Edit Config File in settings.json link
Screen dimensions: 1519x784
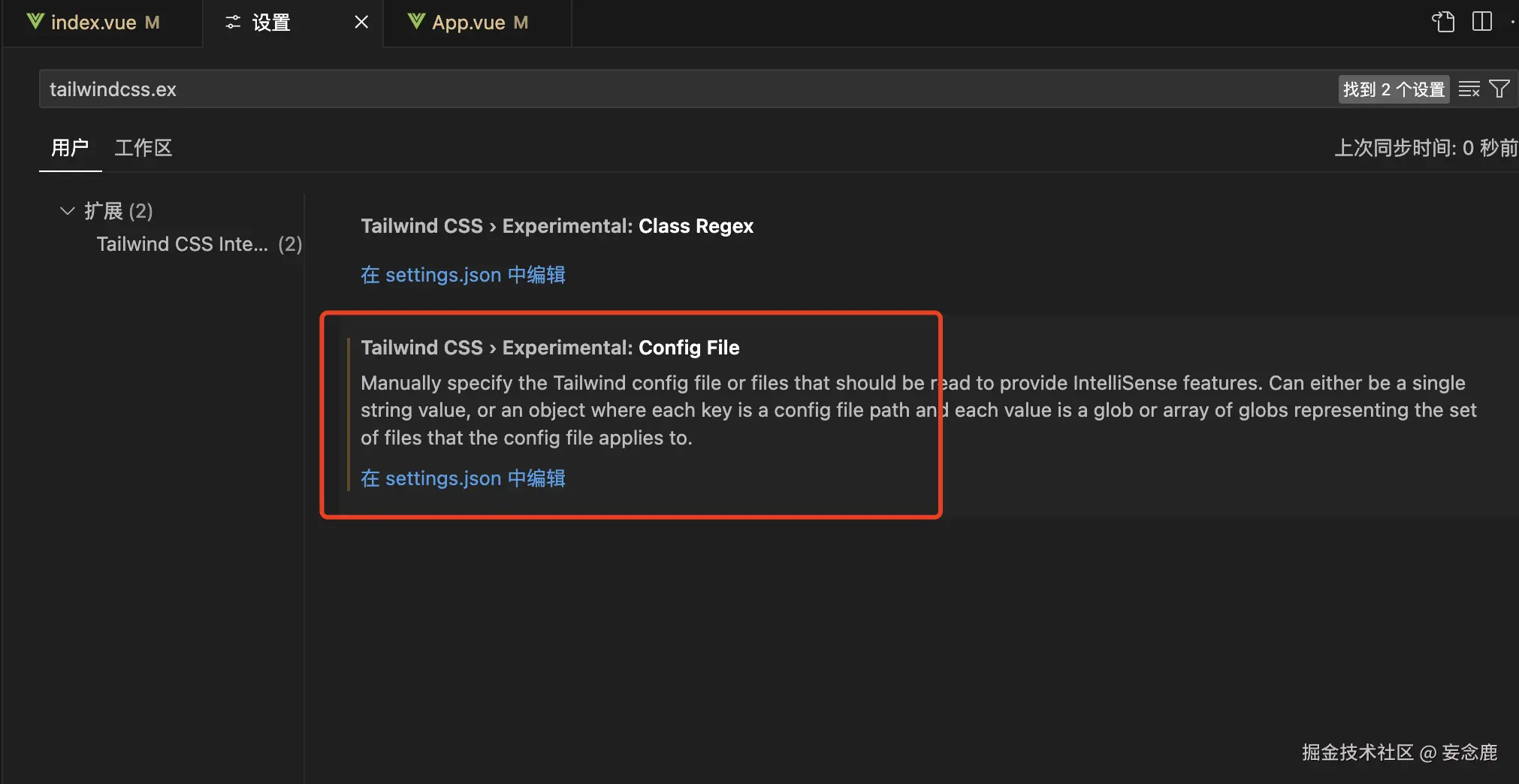coord(463,478)
